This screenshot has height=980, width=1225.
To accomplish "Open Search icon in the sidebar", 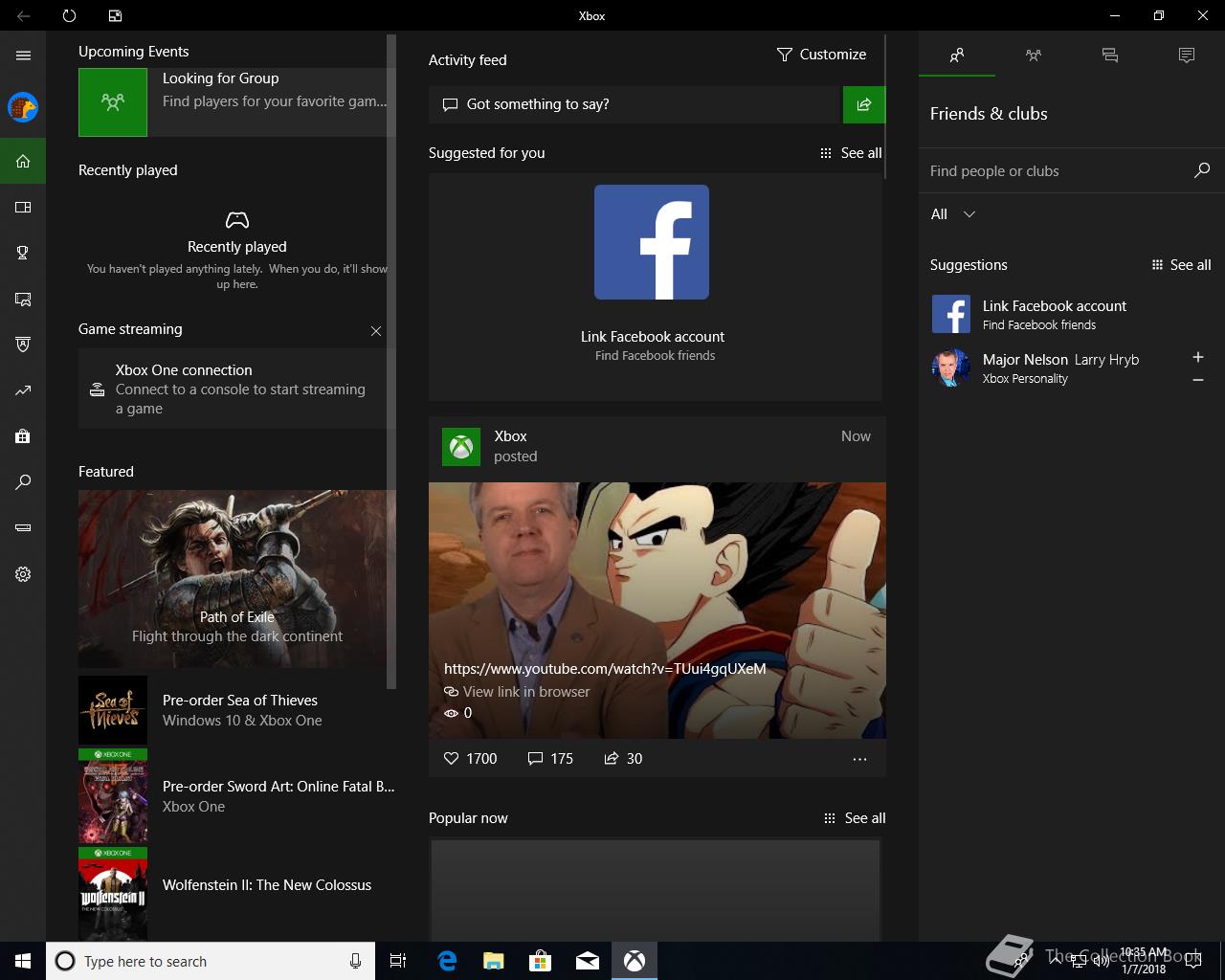I will [23, 482].
